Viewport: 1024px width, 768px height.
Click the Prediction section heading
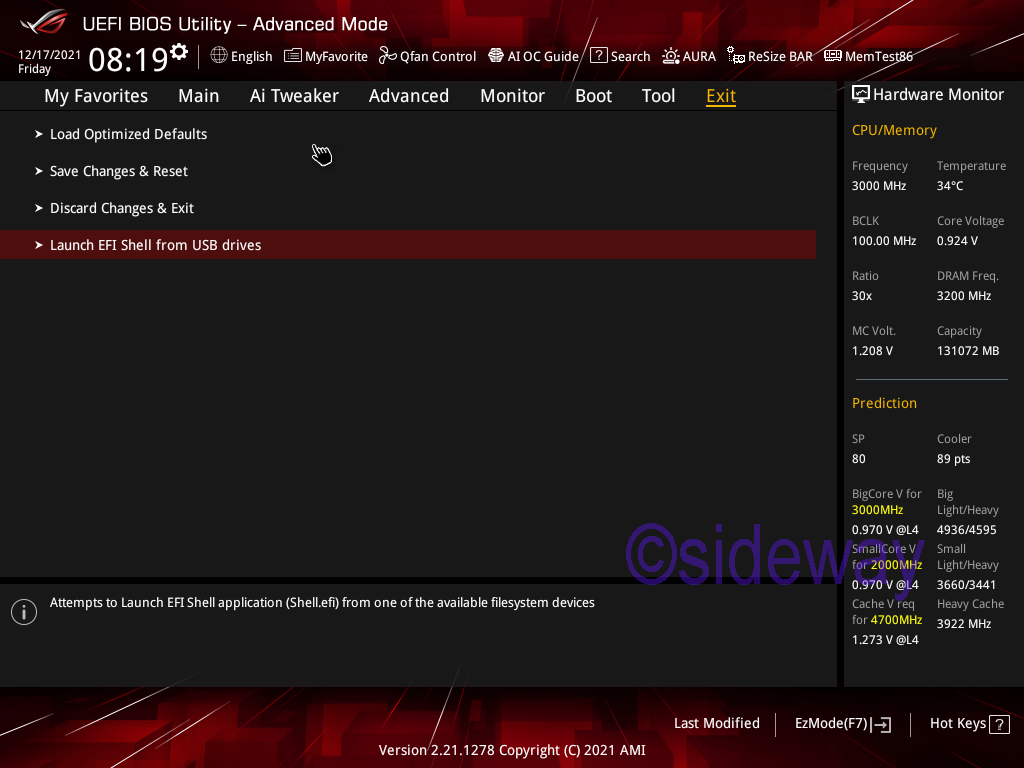pos(884,404)
